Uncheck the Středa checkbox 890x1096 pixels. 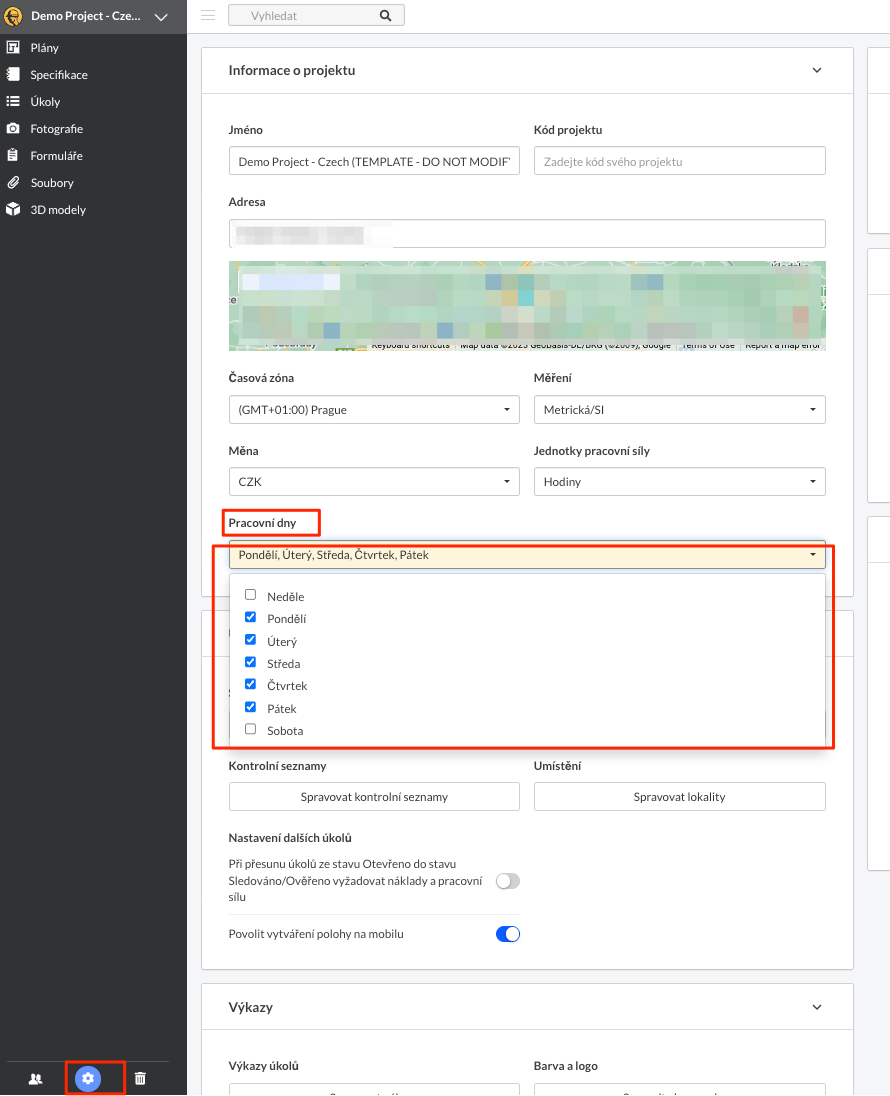[x=250, y=662]
